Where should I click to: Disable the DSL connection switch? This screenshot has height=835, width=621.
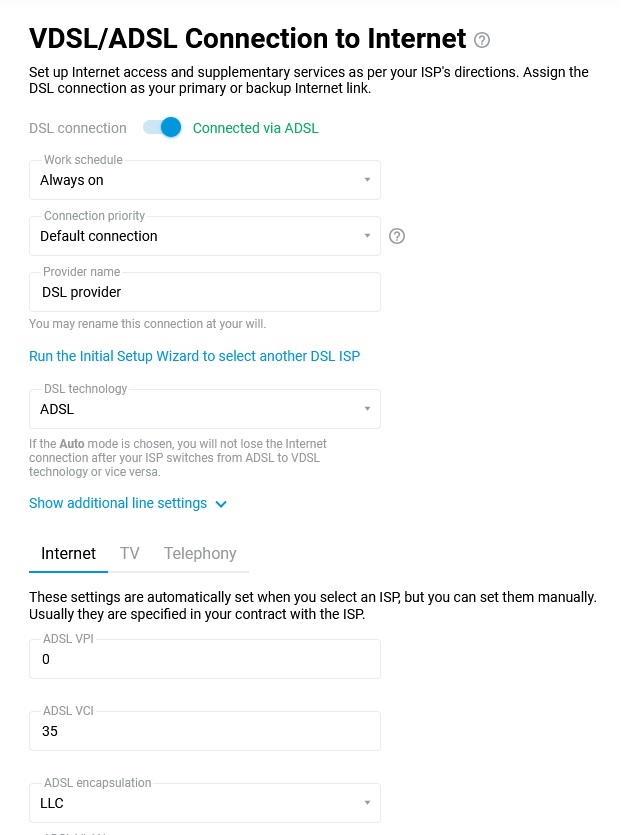160,128
